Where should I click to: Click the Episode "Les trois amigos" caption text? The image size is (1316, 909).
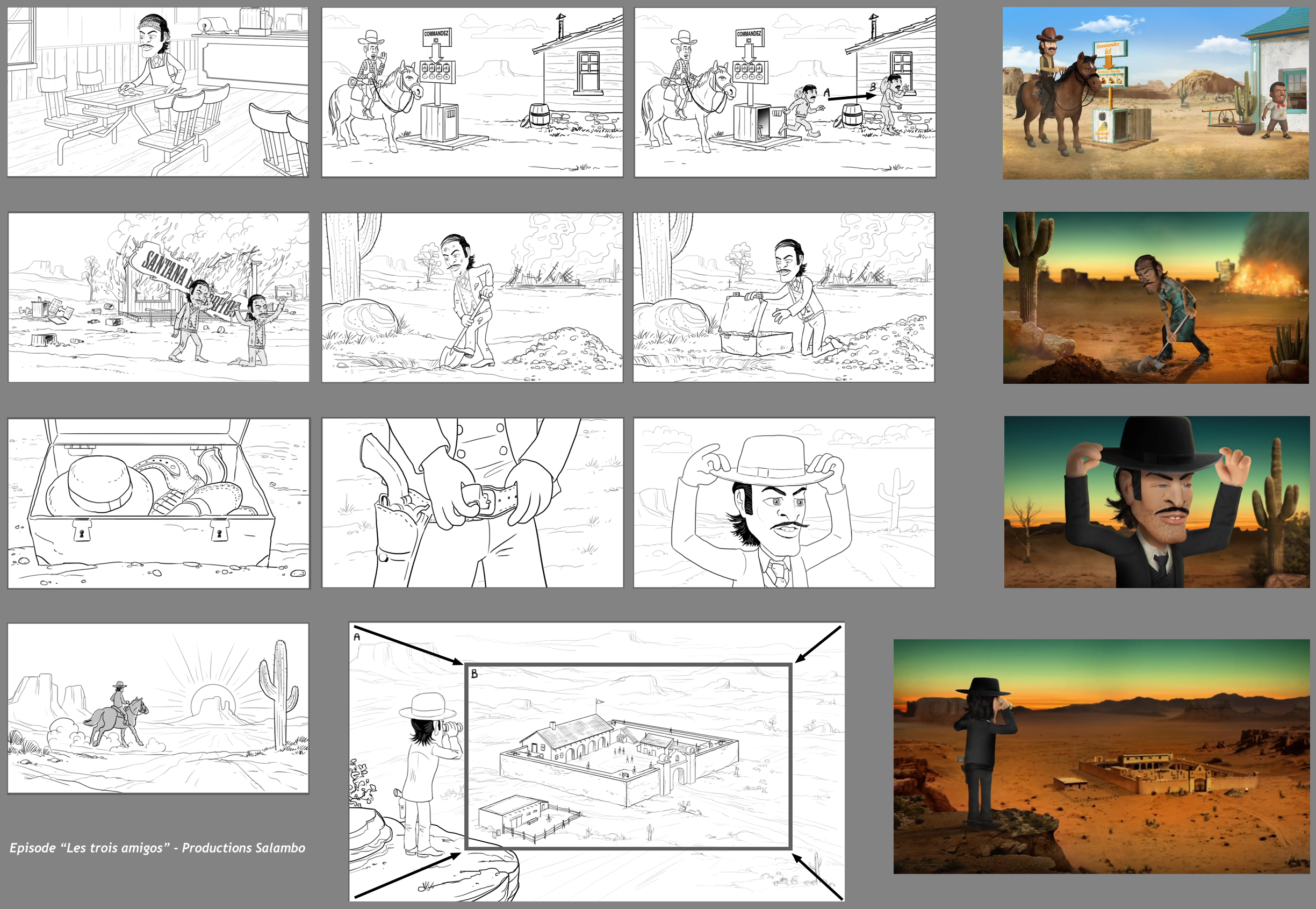(157, 848)
